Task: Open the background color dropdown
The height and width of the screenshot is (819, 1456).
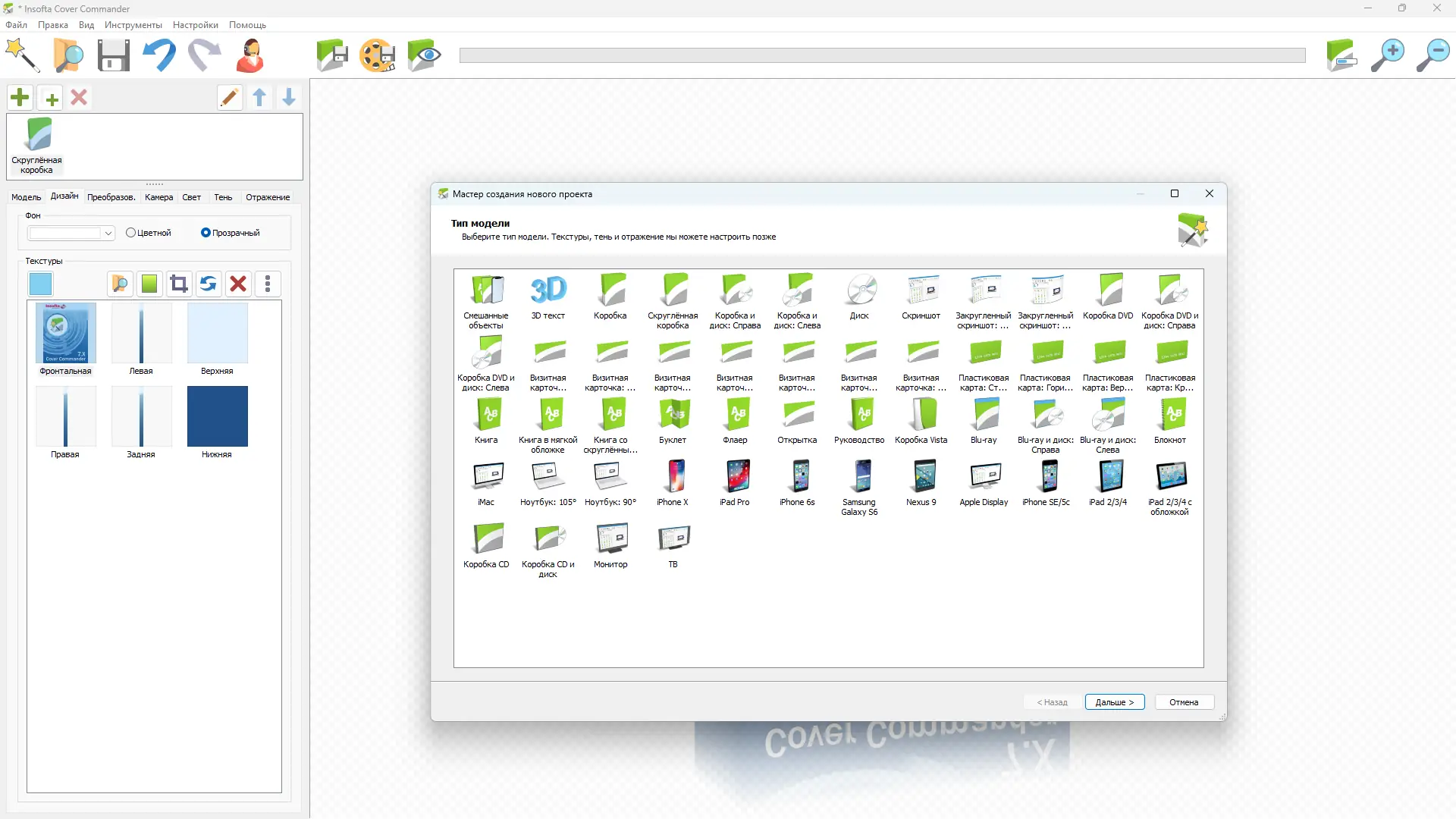Action: point(108,234)
